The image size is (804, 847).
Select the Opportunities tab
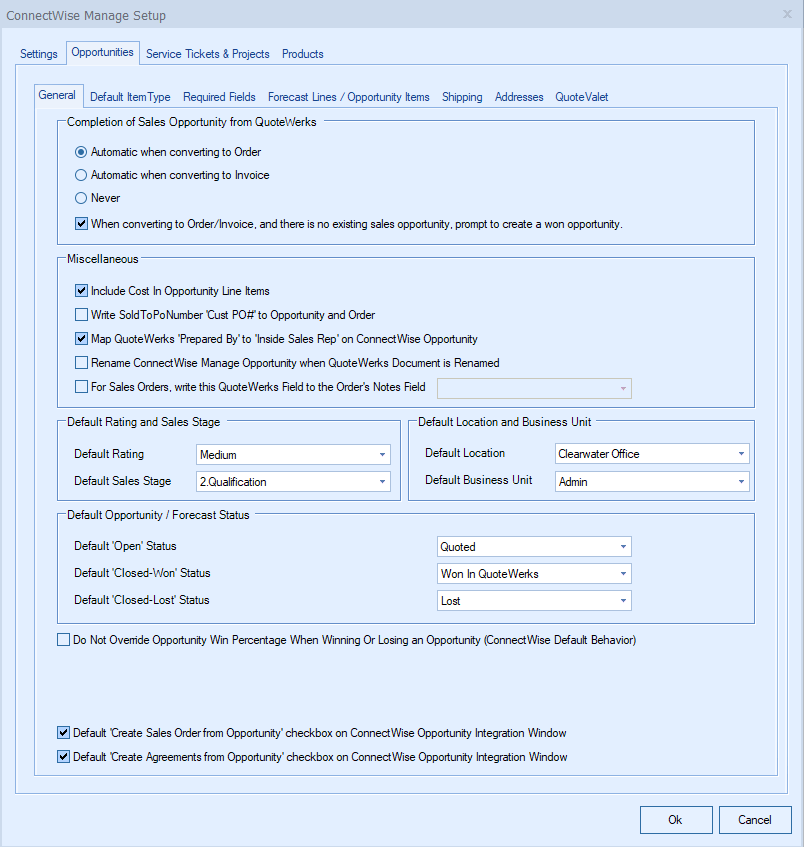tap(103, 52)
